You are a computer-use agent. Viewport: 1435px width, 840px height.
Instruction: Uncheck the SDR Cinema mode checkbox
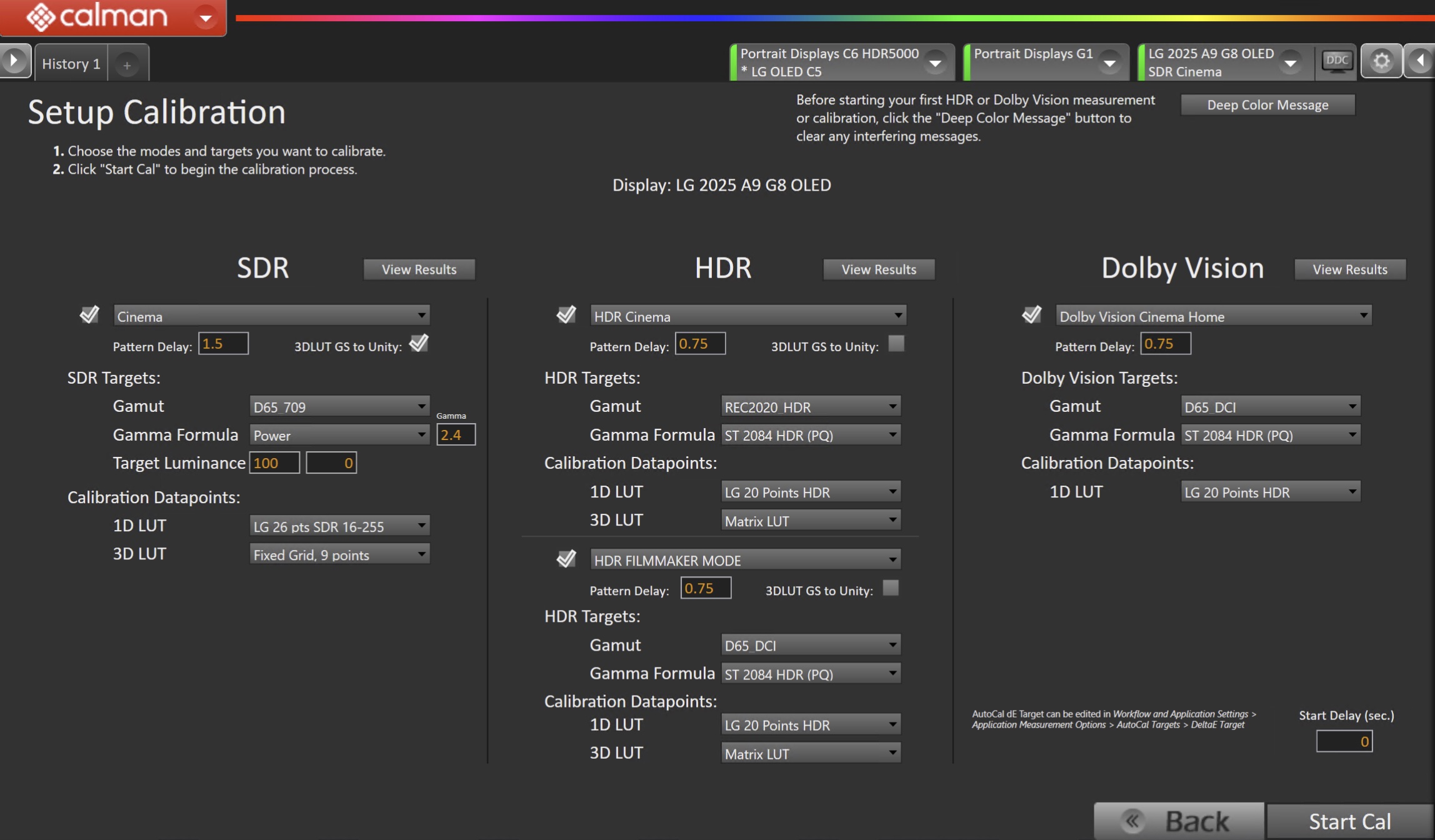click(89, 314)
